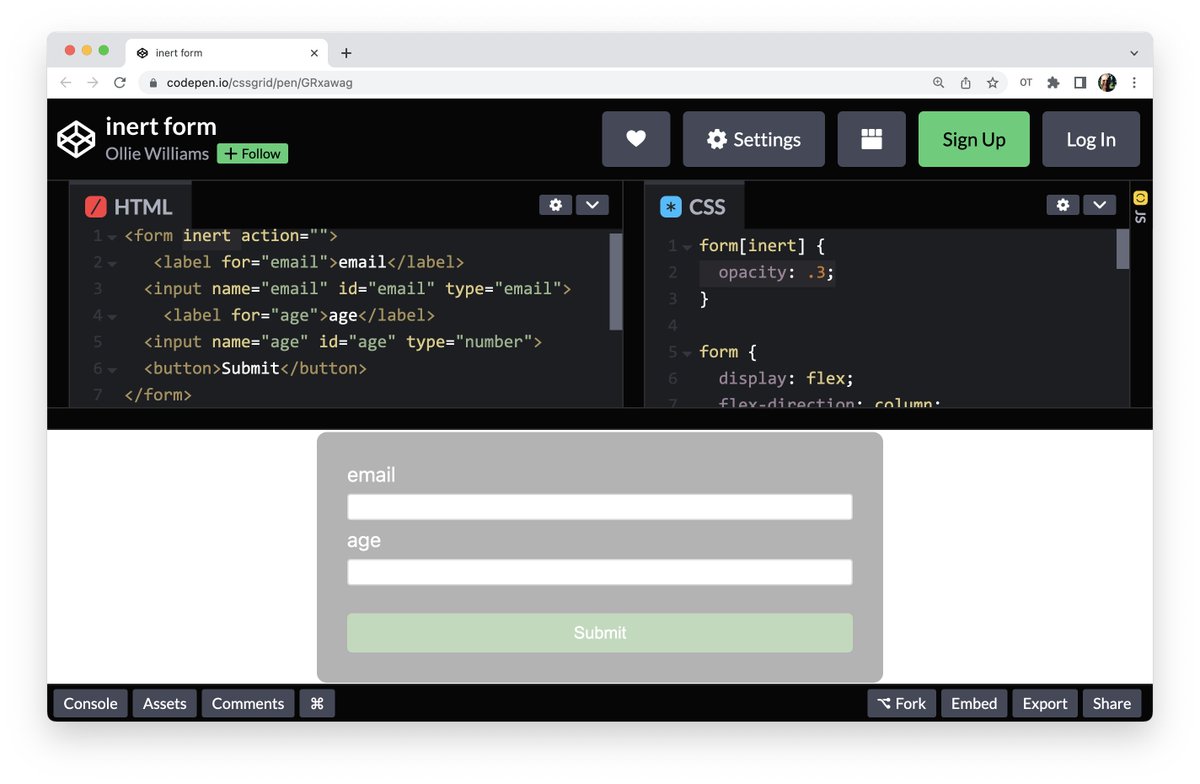The image size is (1200, 784).
Task: Expand the HTML editor dropdown chevron
Action: [592, 205]
